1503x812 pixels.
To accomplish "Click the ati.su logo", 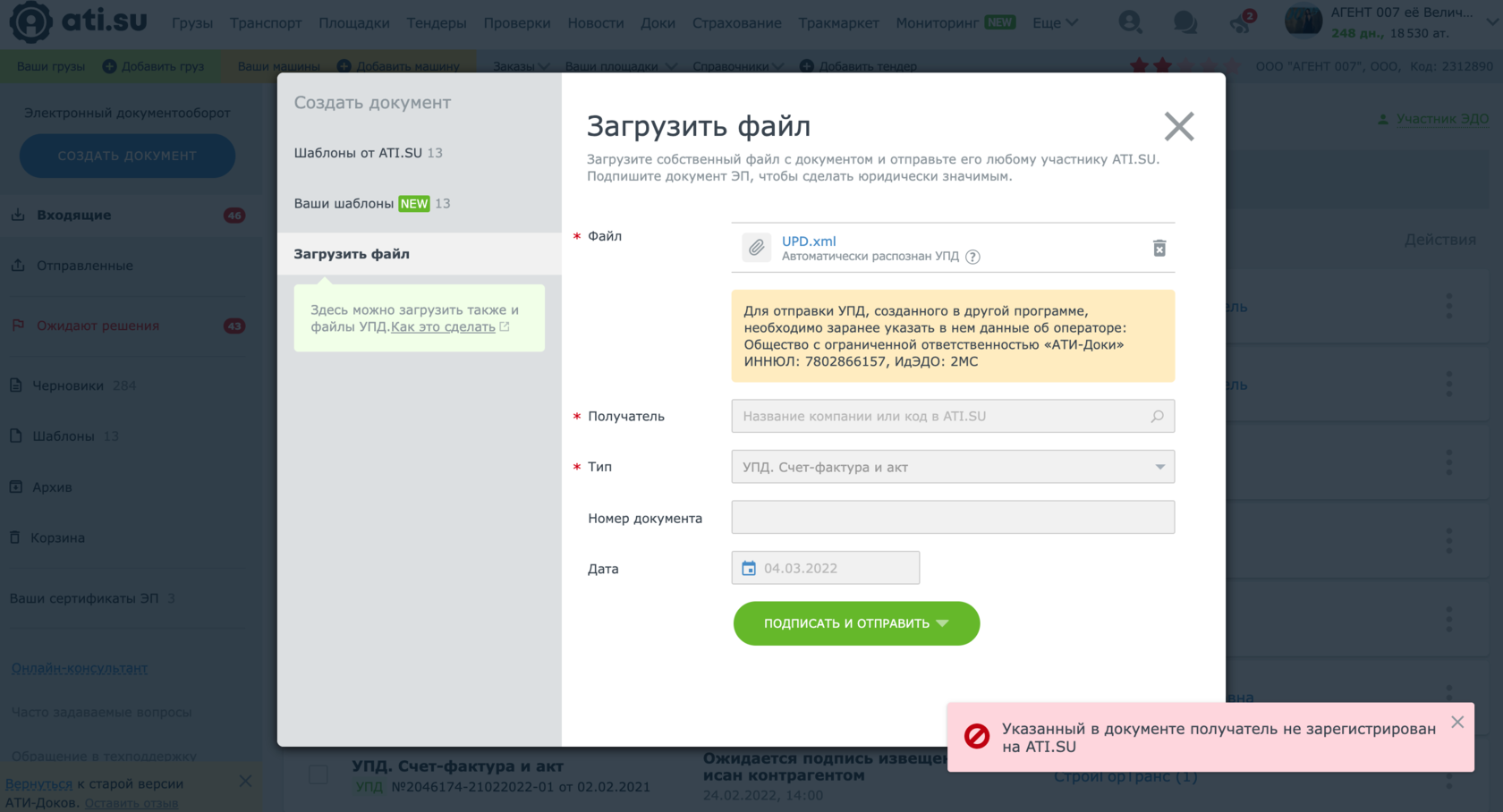I will point(79,21).
